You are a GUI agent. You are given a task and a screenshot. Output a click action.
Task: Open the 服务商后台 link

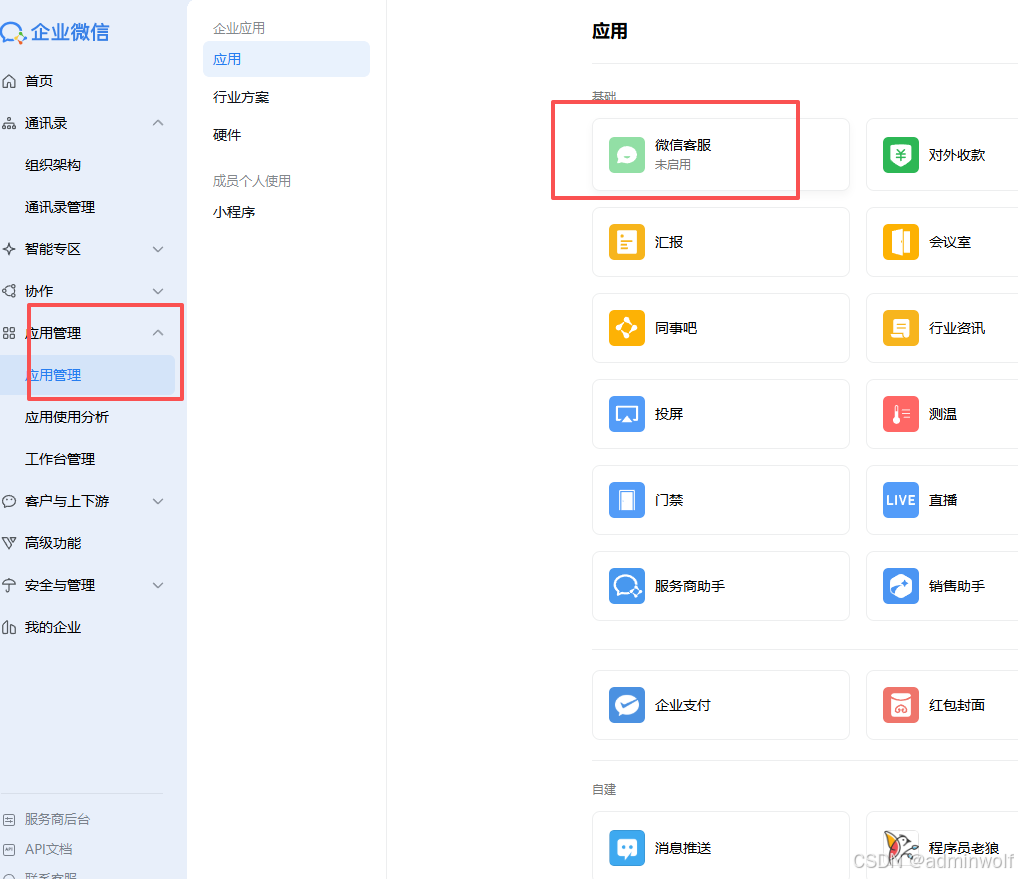(57, 819)
